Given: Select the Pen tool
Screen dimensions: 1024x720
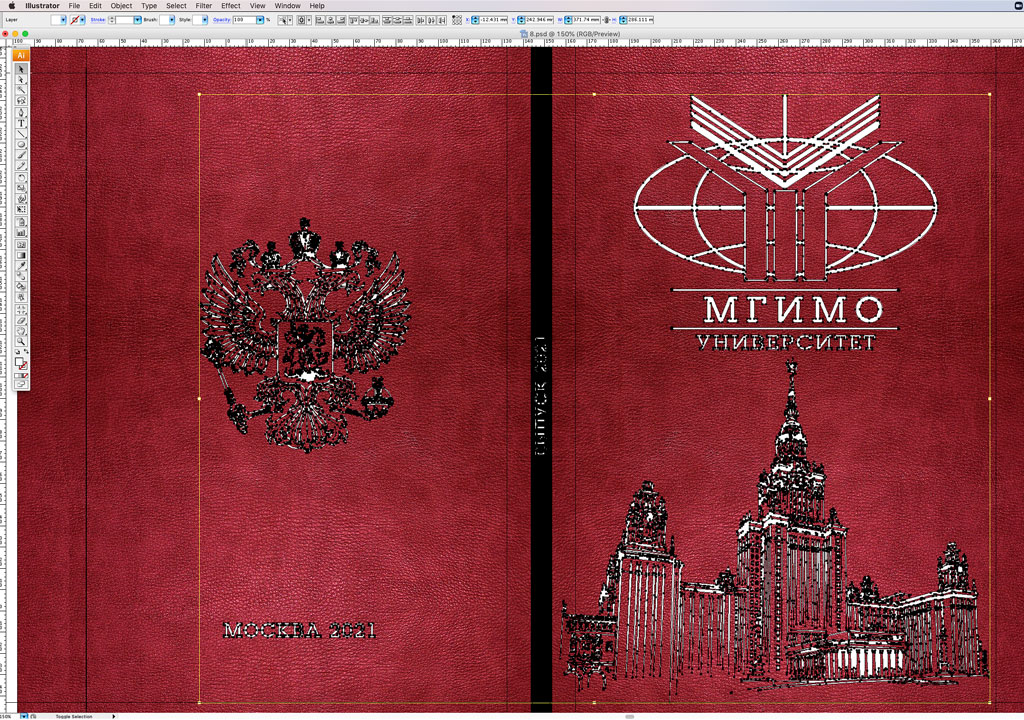Looking at the screenshot, I should point(21,113).
